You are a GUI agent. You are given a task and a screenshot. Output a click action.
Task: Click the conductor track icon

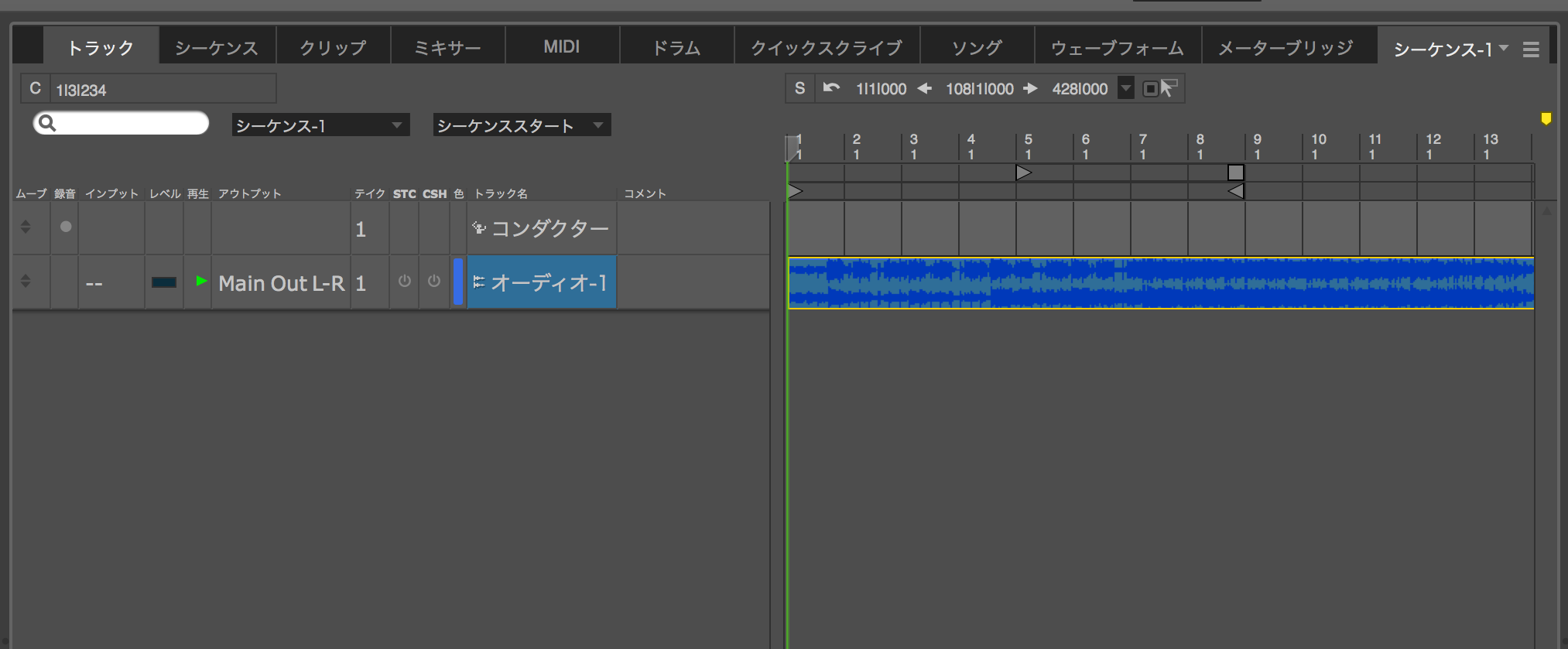click(x=478, y=228)
